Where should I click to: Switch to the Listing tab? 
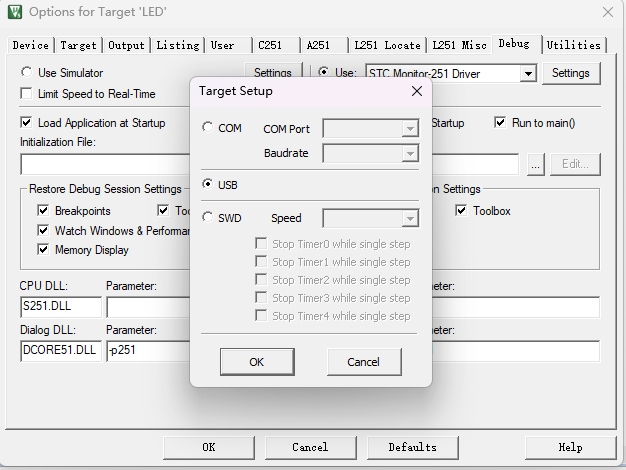coord(178,45)
